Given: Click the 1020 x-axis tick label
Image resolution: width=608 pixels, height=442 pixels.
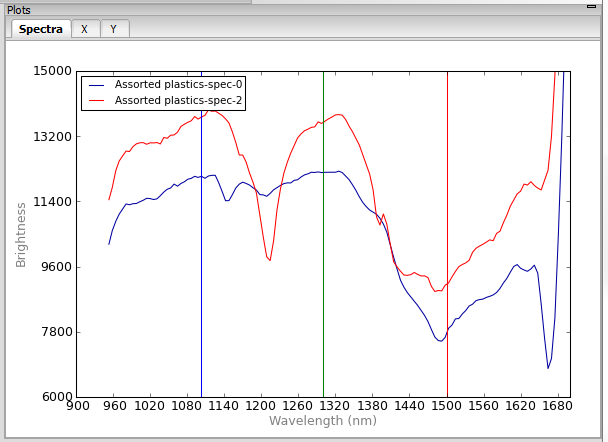Looking at the screenshot, I should click(x=150, y=406).
